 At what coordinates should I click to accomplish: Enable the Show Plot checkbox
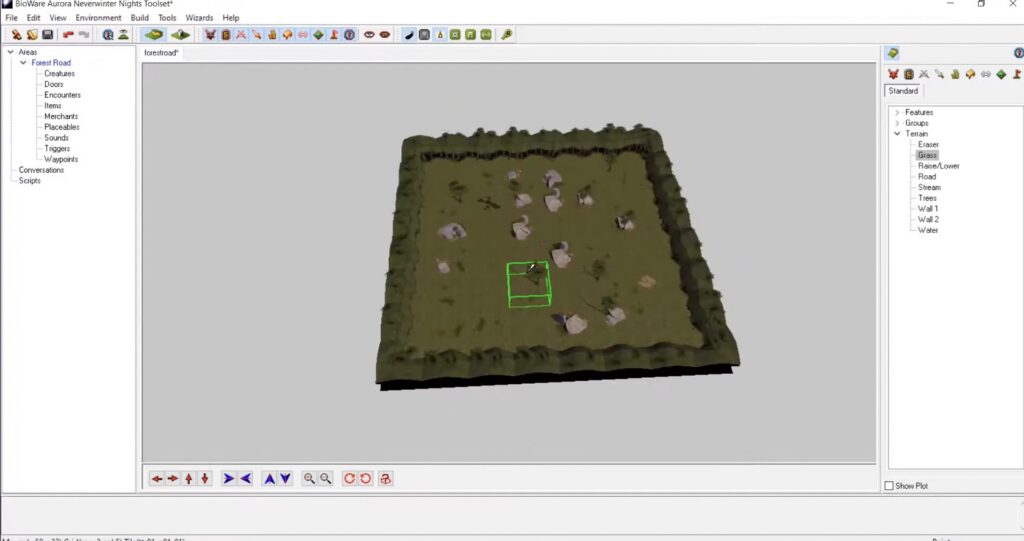tap(889, 486)
